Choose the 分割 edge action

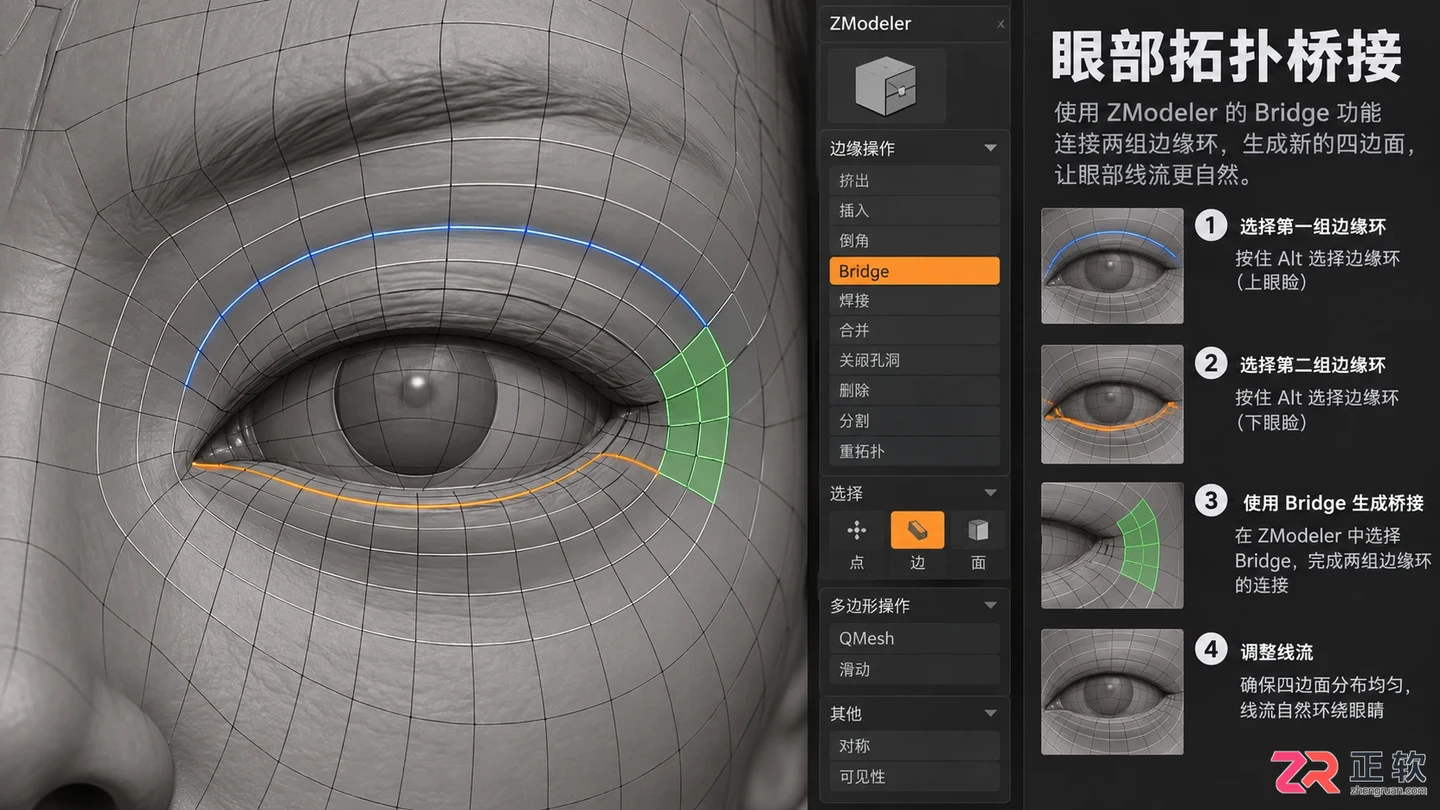914,421
